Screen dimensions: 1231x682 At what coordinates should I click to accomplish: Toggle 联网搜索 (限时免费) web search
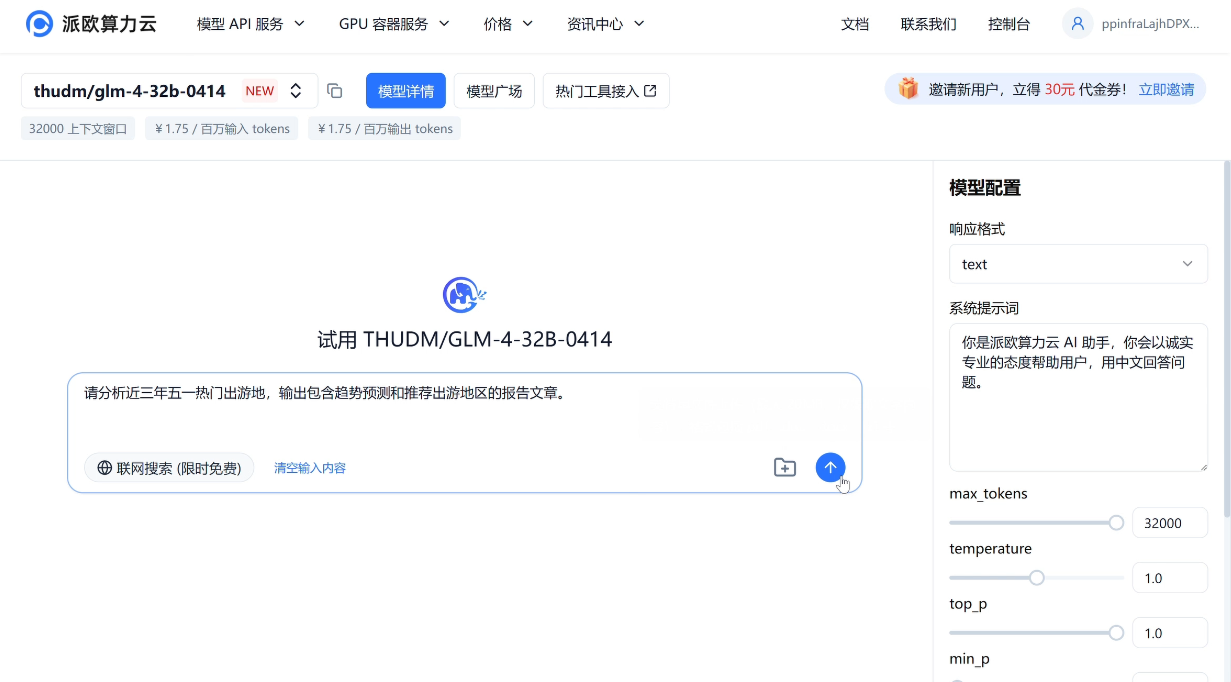point(169,468)
